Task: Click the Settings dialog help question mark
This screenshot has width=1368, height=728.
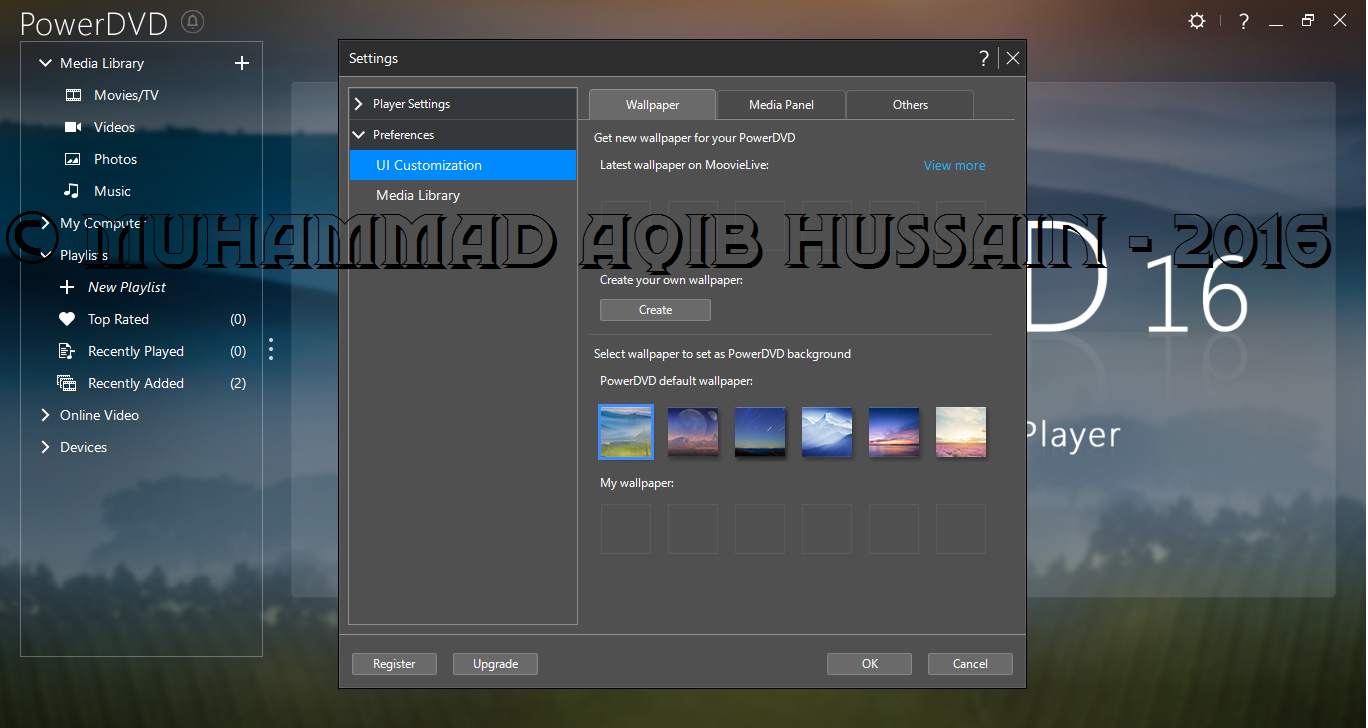Action: click(x=984, y=58)
